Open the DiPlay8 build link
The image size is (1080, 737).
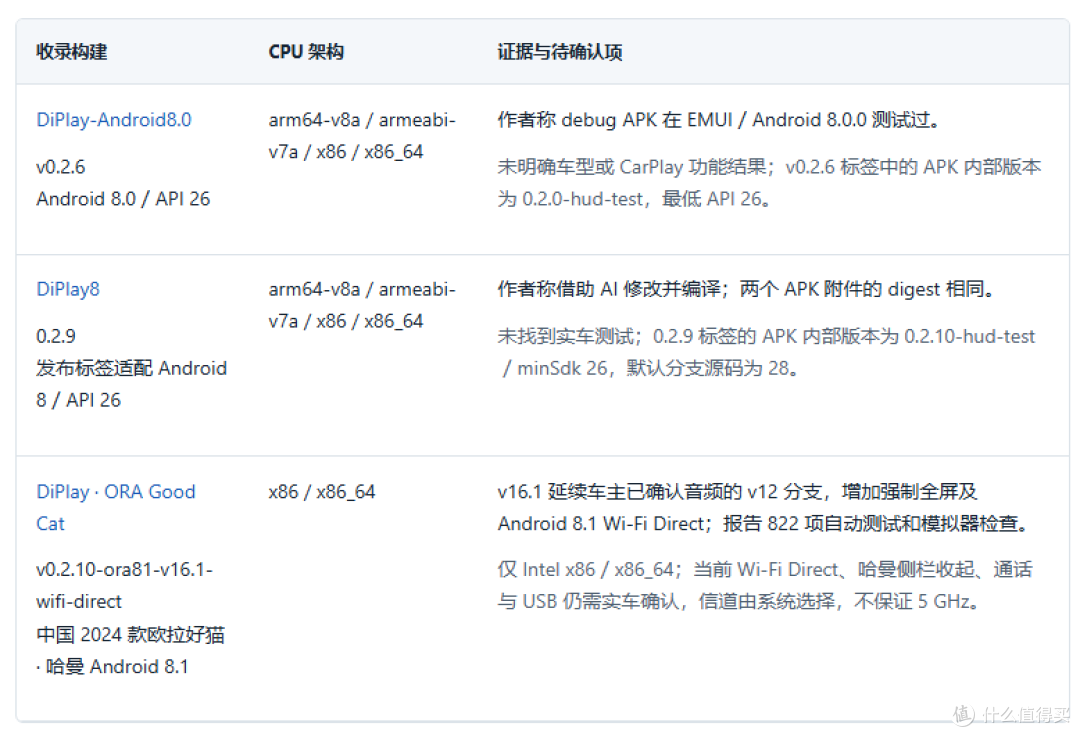click(x=68, y=289)
